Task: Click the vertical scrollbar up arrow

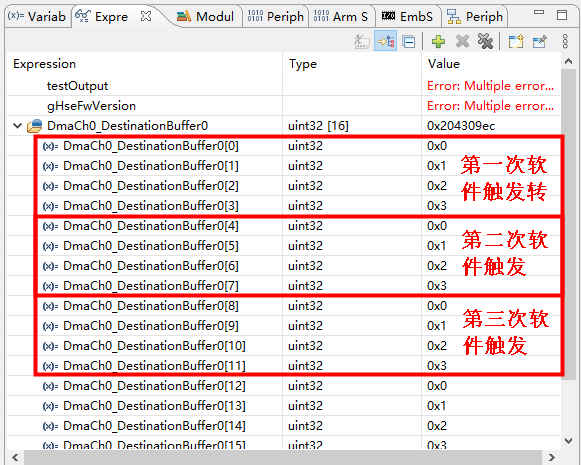Action: [568, 62]
